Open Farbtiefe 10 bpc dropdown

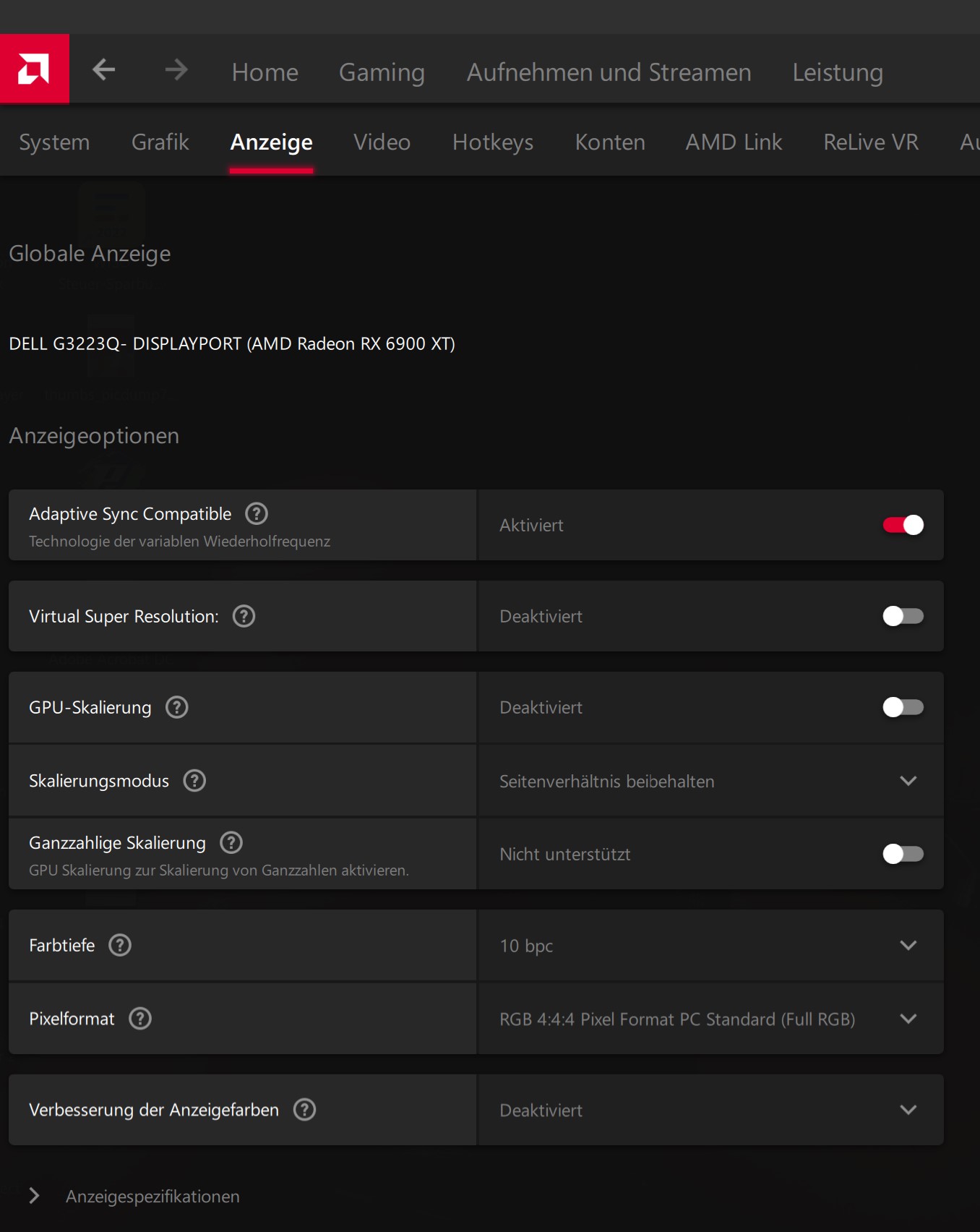pyautogui.click(x=711, y=946)
